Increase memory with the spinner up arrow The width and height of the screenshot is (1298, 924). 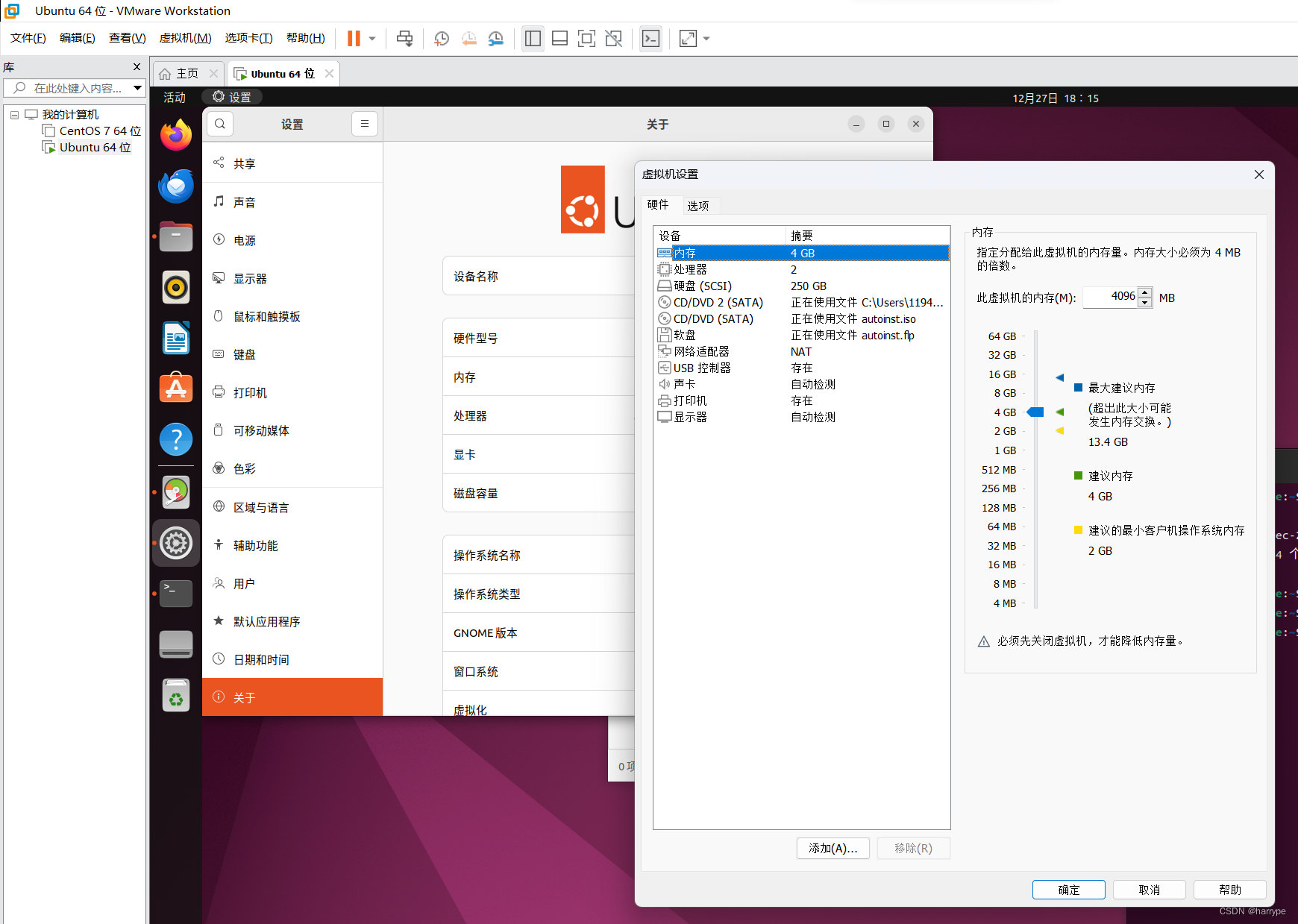click(1145, 292)
